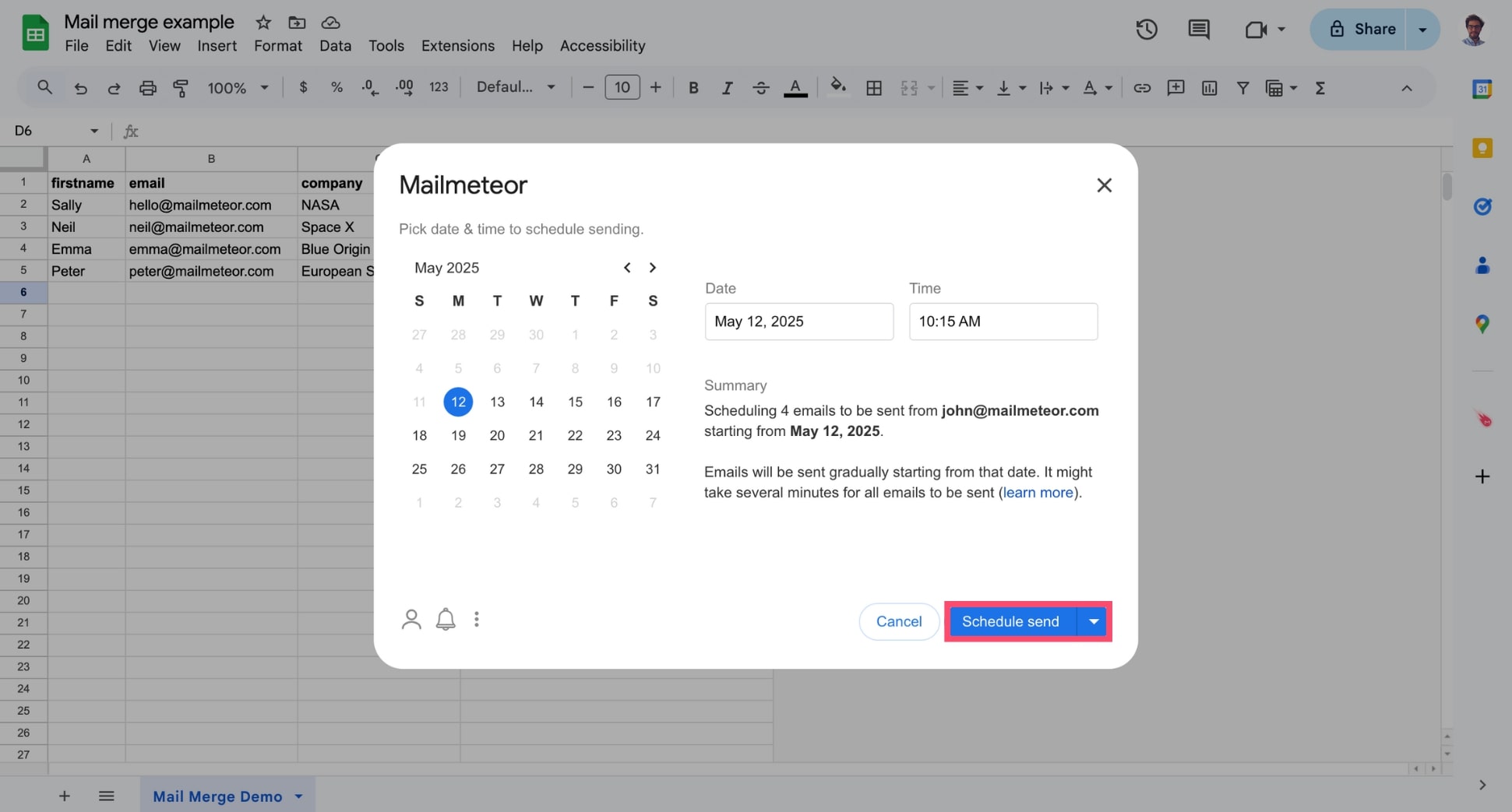Screen dimensions: 1512x812
Task: Open Google Tasks in side panel
Action: tap(1482, 206)
